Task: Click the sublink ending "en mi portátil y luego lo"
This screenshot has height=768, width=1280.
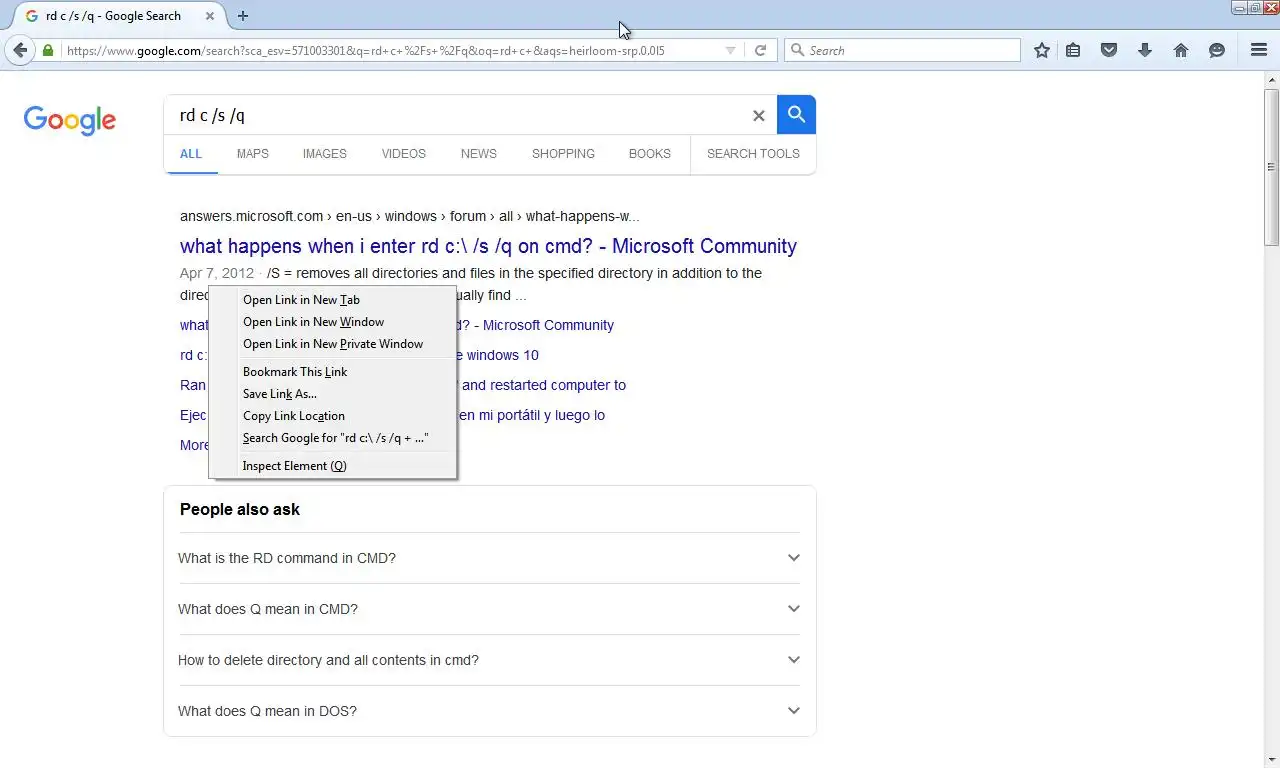Action: pos(531,415)
